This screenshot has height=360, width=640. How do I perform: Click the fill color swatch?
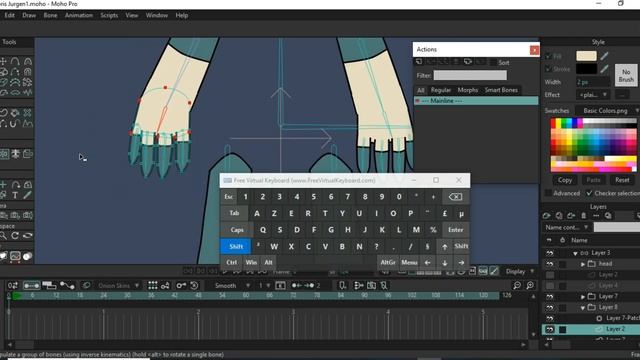click(586, 56)
